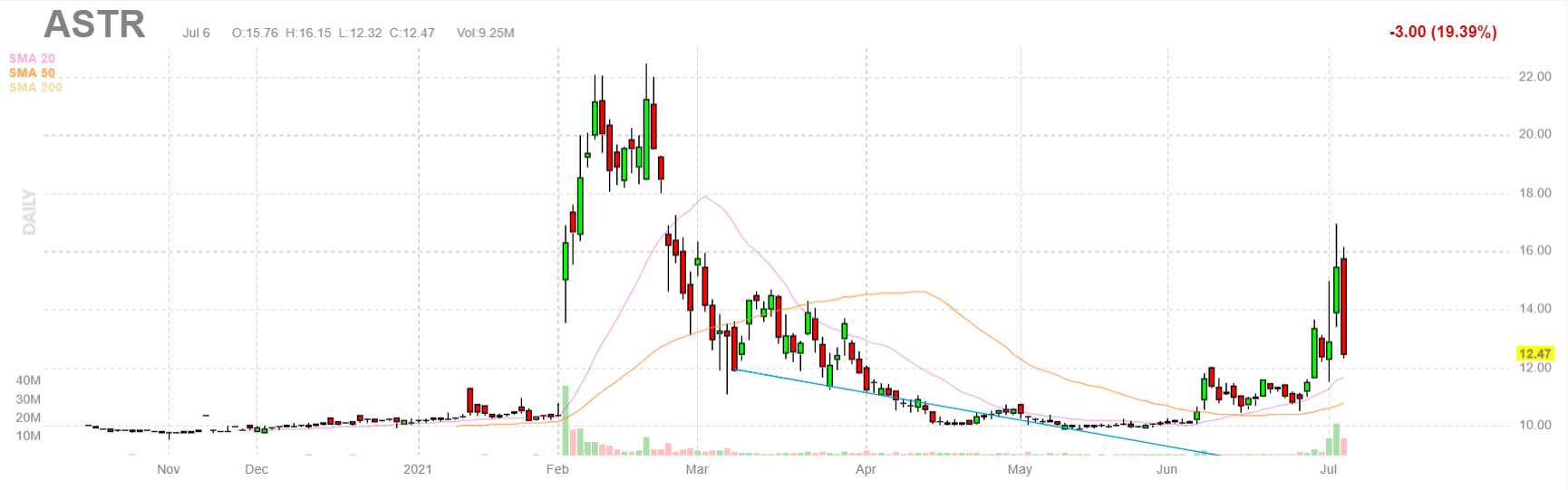Click the 20.00 price axis label
Screen dimensions: 1568x490
[x=1534, y=134]
